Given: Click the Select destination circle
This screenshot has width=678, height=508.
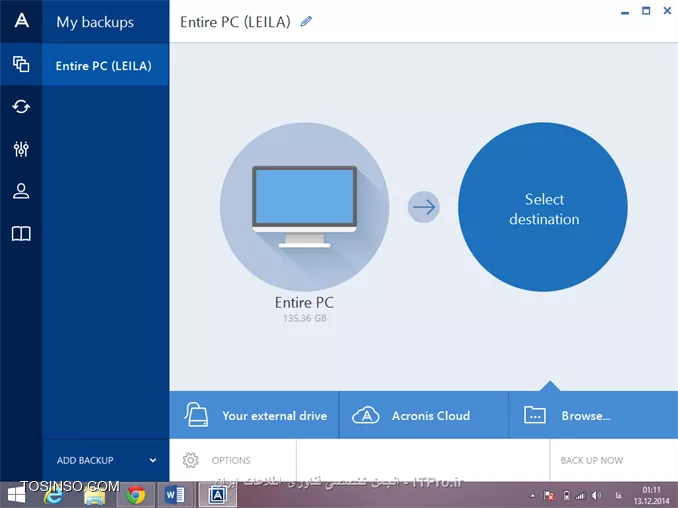Looking at the screenshot, I should [x=543, y=207].
